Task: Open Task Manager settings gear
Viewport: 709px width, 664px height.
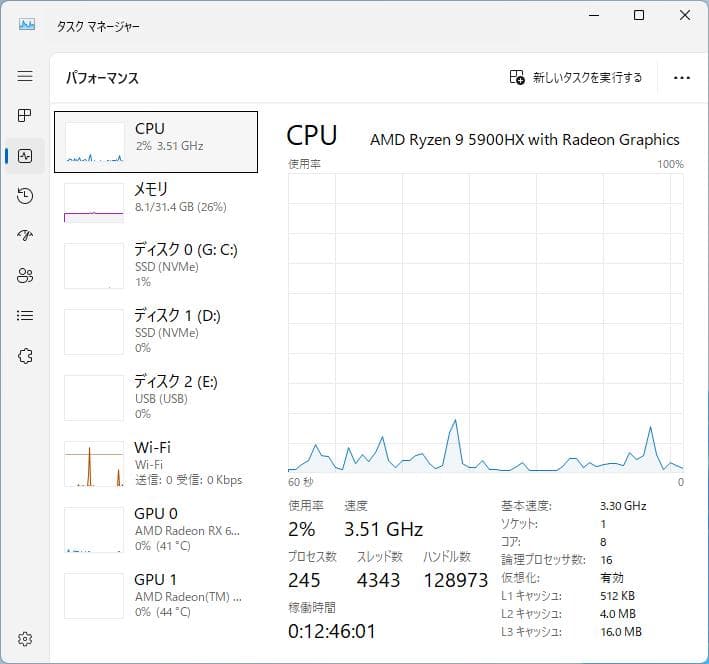Action: (25, 639)
